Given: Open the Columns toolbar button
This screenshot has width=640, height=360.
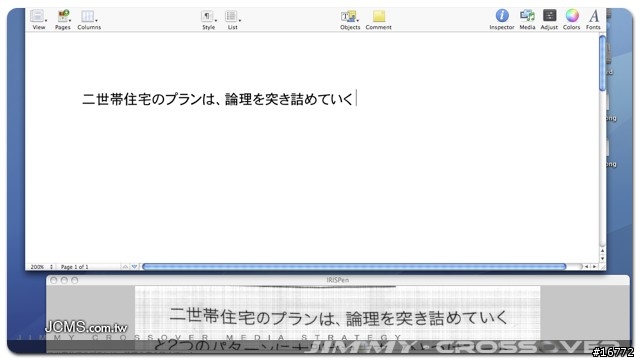Looking at the screenshot, I should pyautogui.click(x=89, y=19).
